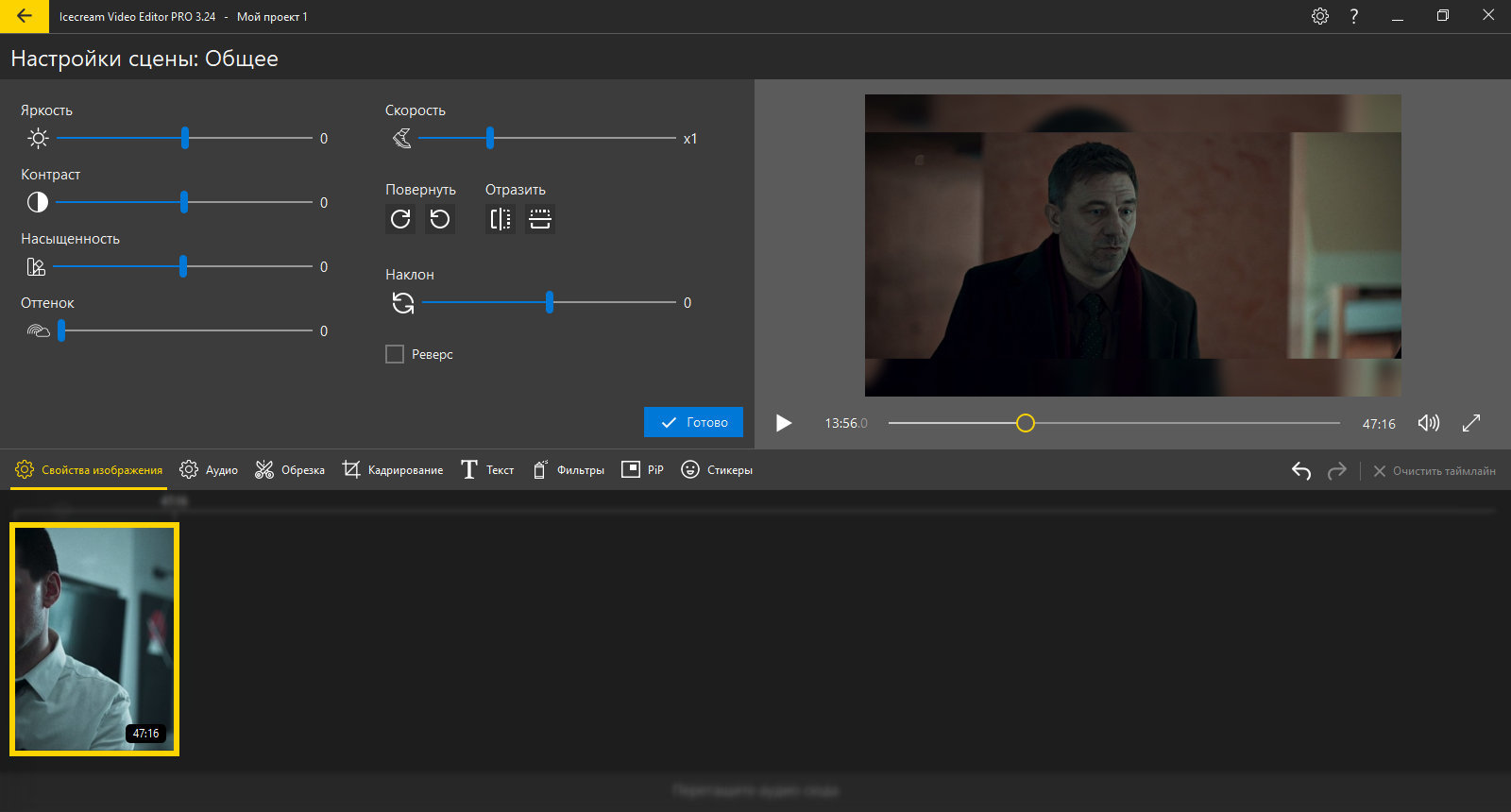1511x812 pixels.
Task: Click the Яркость slider handle
Action: coord(185,138)
